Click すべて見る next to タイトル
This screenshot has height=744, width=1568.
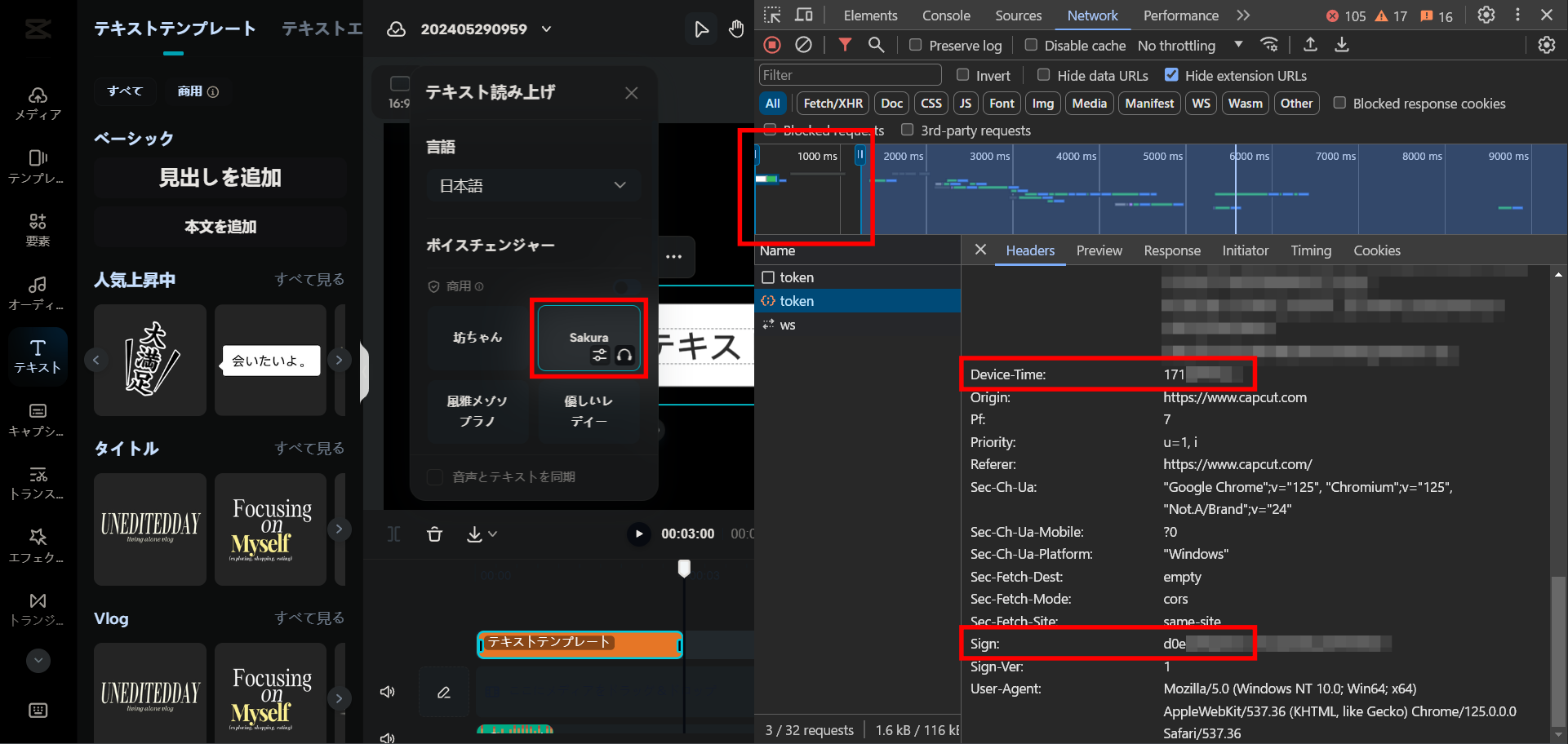tap(309, 448)
